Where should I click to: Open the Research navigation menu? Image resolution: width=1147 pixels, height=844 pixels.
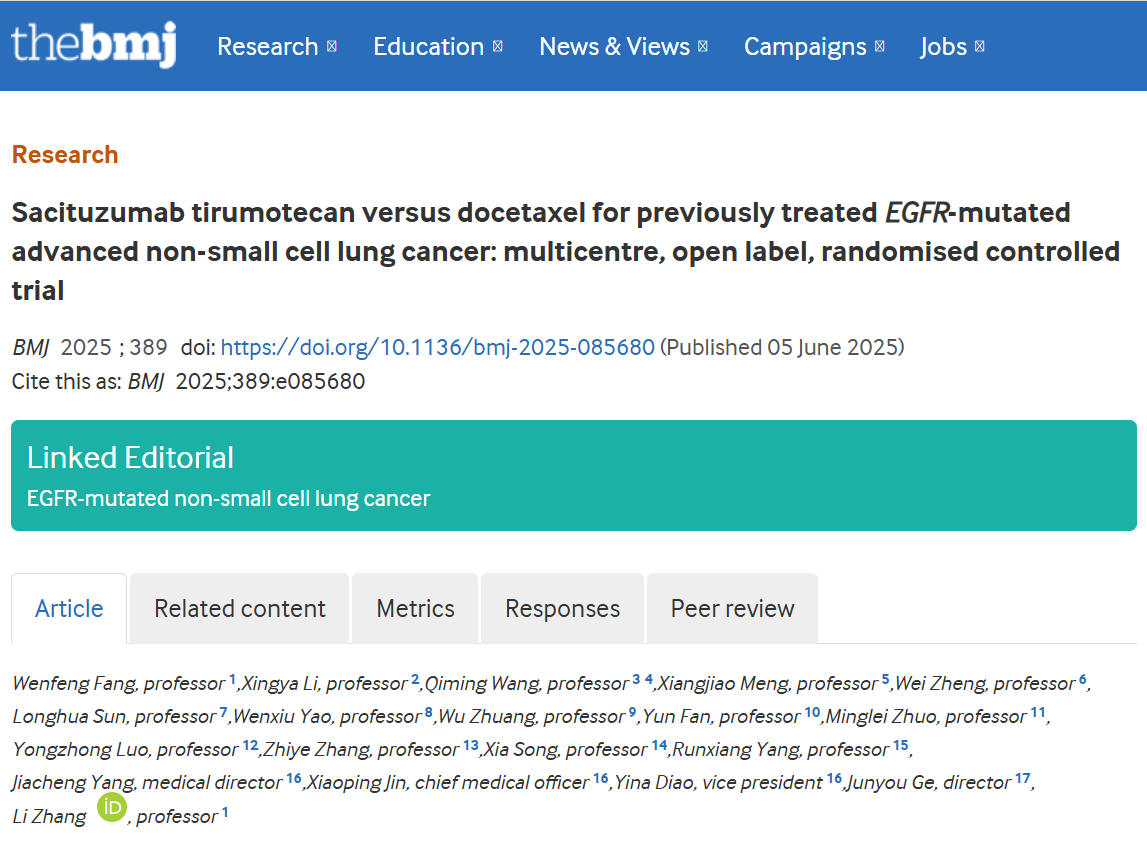click(x=267, y=47)
